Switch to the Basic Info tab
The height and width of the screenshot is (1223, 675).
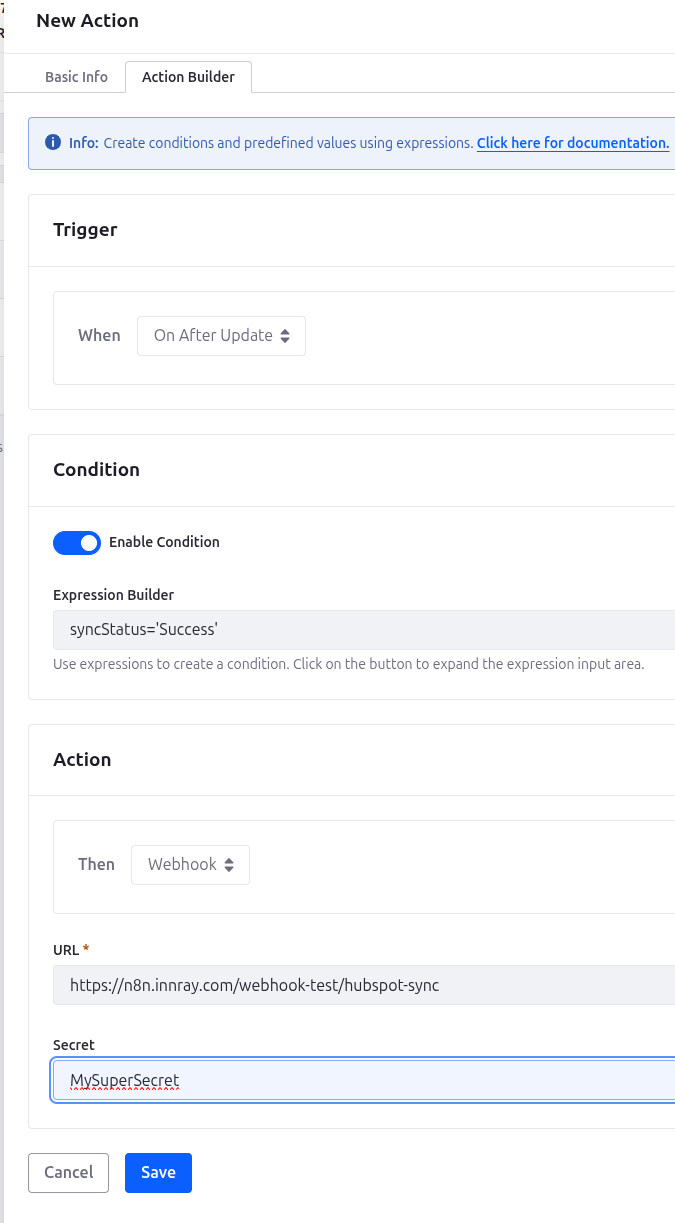click(76, 77)
